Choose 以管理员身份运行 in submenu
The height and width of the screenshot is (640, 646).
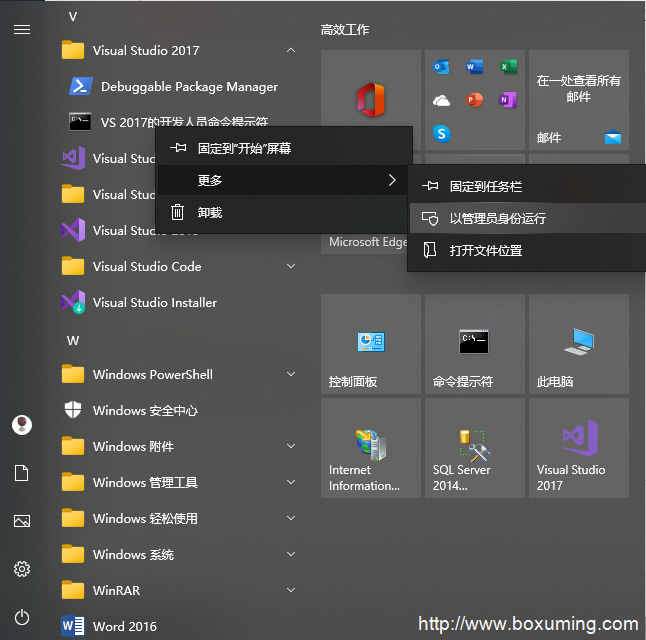tap(527, 218)
